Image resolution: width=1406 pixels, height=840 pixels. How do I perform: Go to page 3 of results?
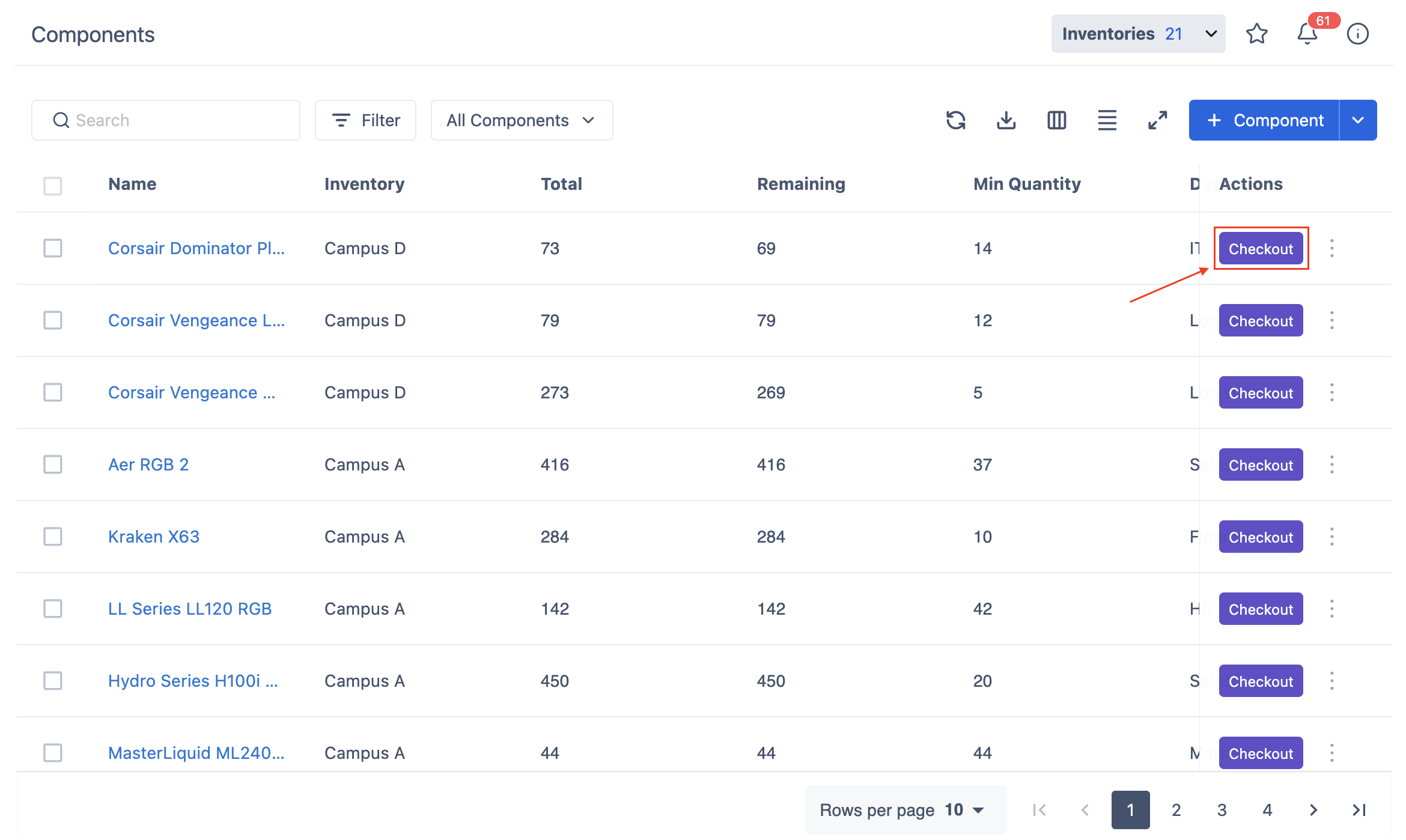(x=1222, y=809)
